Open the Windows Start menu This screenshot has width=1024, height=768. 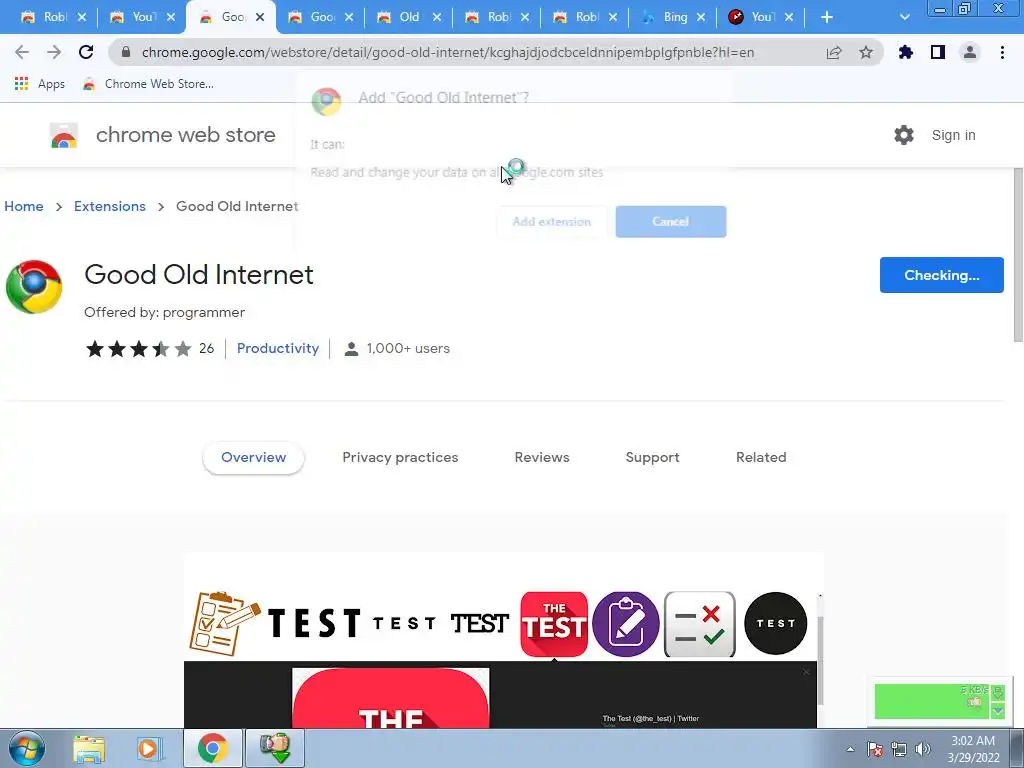point(26,748)
